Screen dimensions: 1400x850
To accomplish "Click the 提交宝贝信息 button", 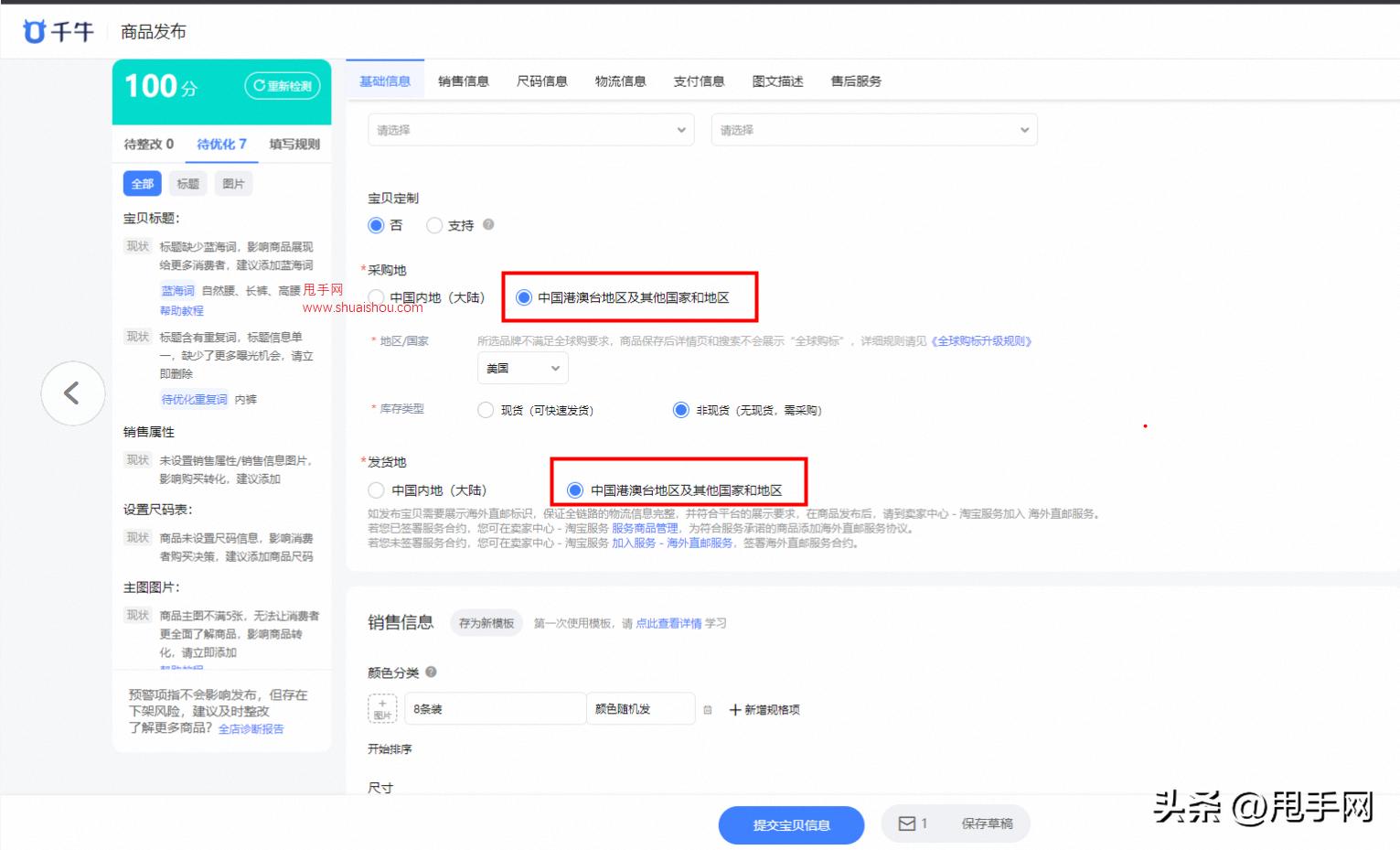I will click(x=790, y=824).
